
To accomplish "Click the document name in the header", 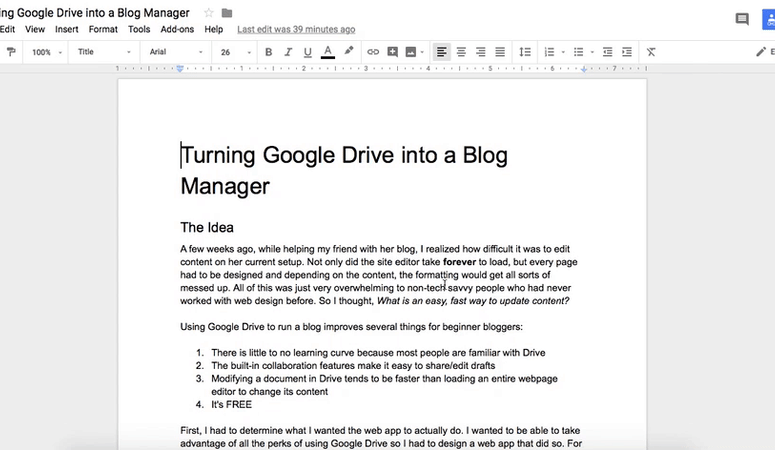I will [95, 13].
